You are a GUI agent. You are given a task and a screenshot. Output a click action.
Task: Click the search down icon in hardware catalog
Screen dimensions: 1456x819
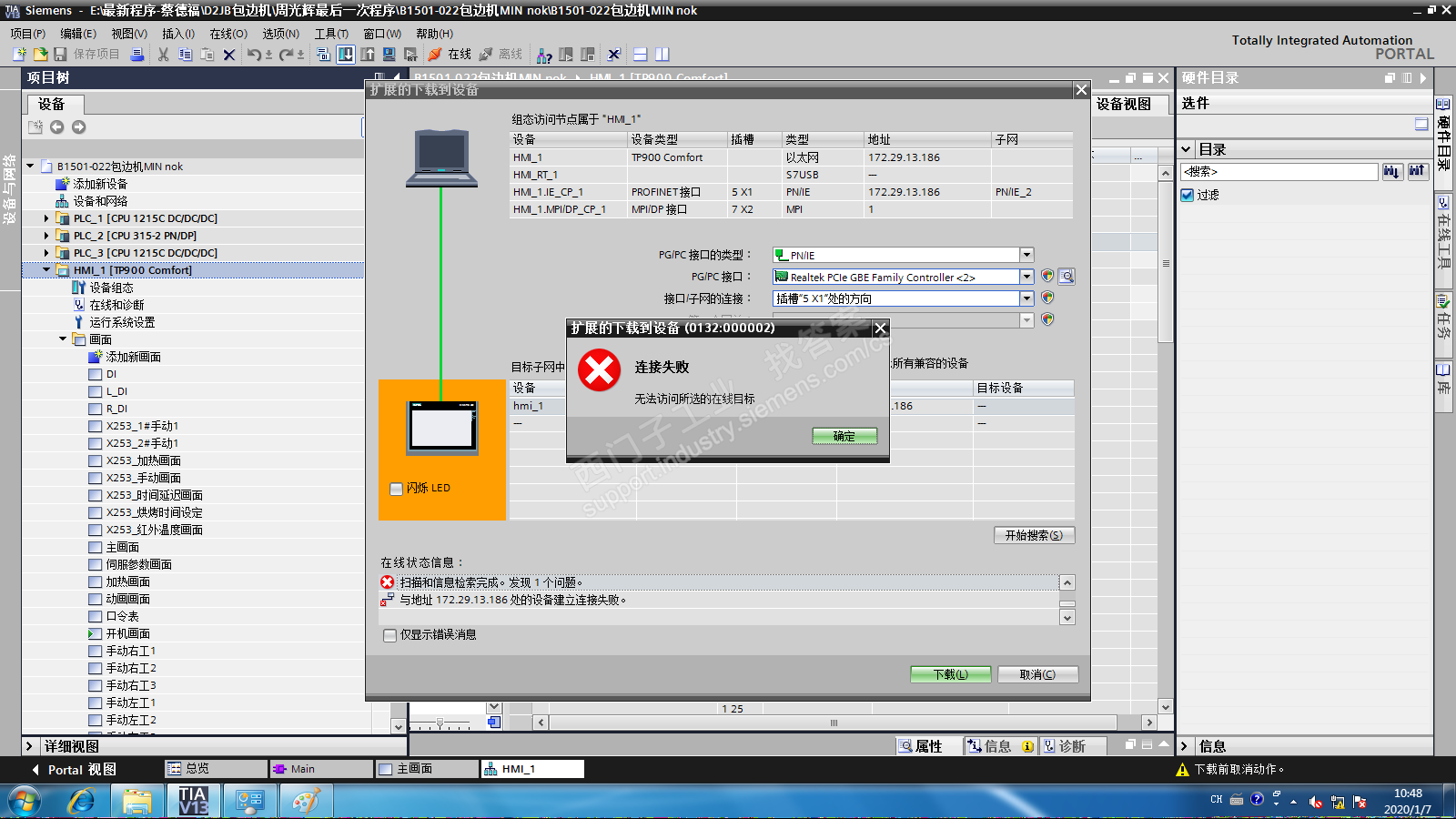1392,171
